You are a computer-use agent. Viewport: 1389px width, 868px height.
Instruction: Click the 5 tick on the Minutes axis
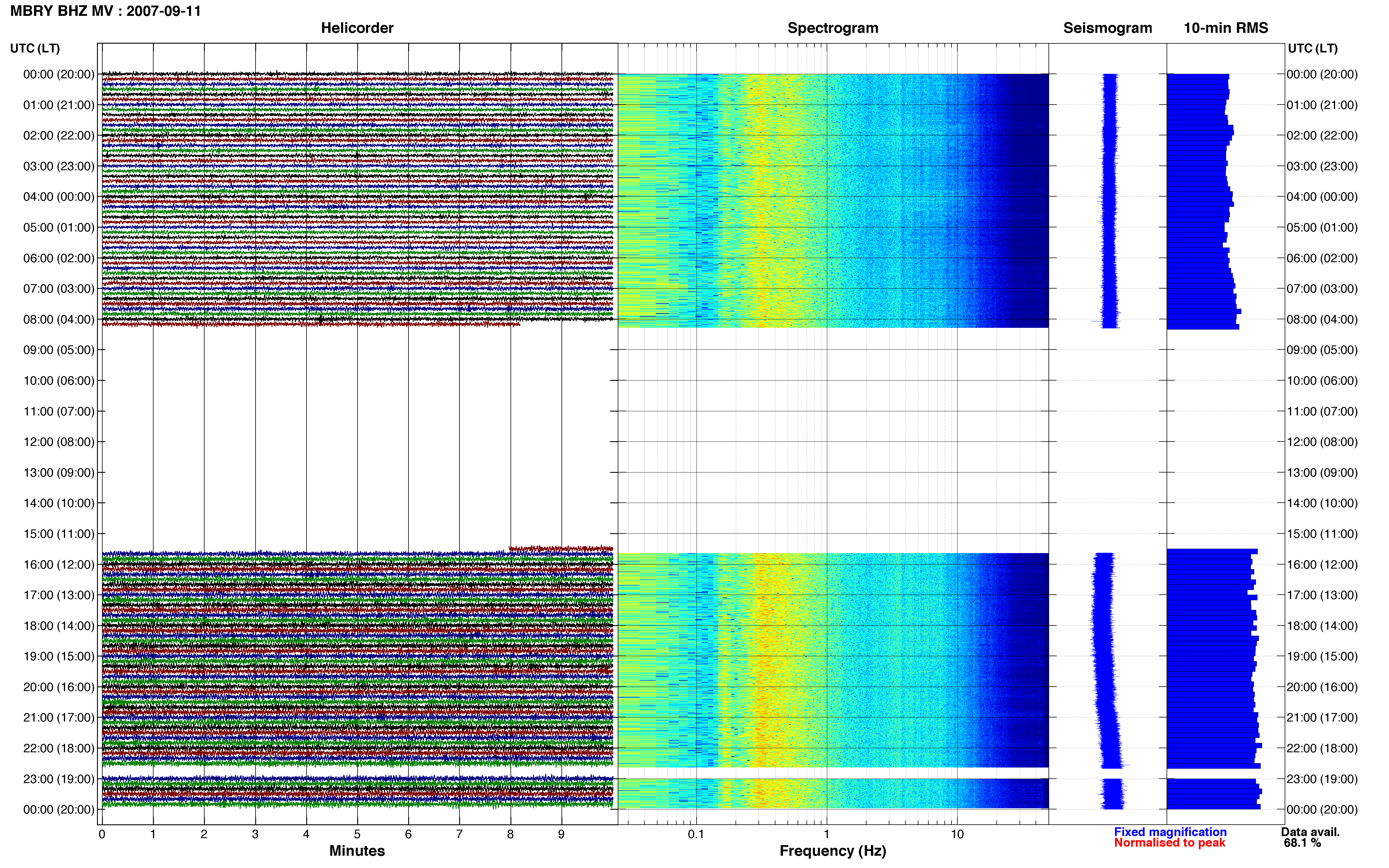(357, 834)
